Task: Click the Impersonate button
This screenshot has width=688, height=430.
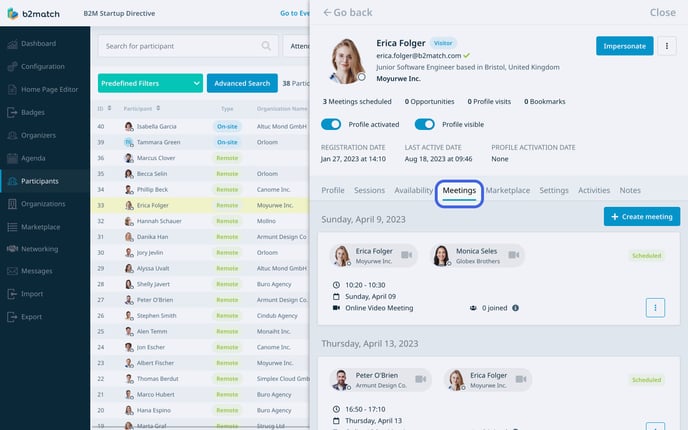Action: pos(624,46)
